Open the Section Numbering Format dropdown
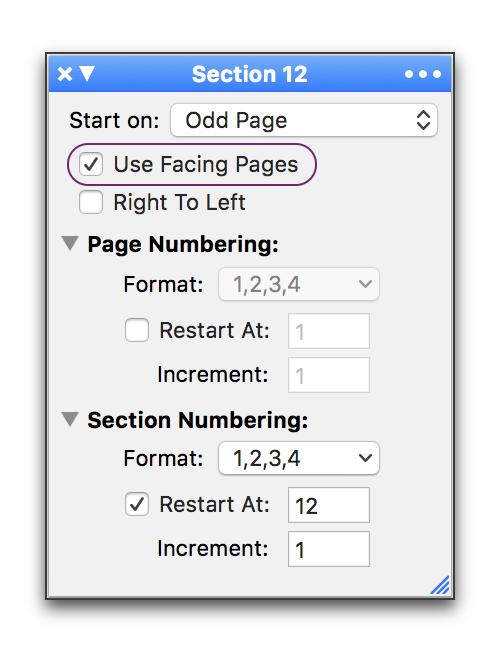 point(299,458)
